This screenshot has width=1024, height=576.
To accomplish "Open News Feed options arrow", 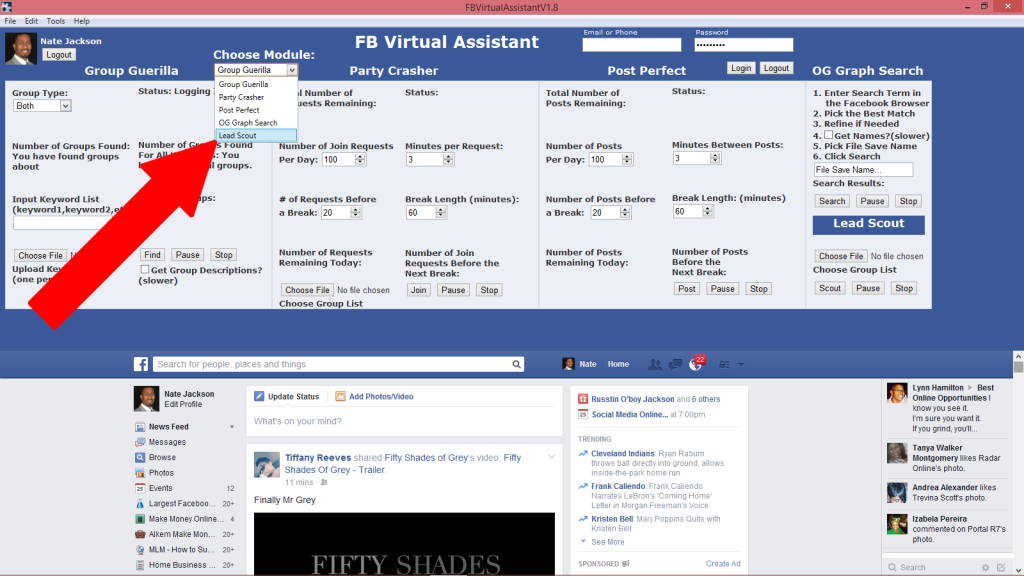I will coord(232,427).
